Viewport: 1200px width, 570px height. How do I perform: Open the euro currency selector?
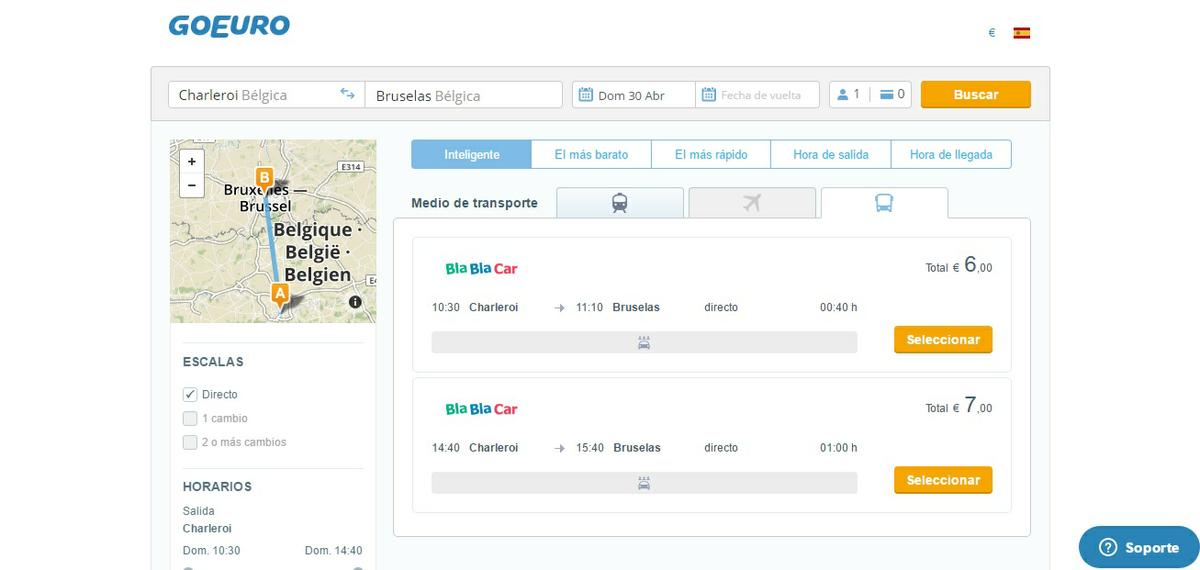[991, 33]
